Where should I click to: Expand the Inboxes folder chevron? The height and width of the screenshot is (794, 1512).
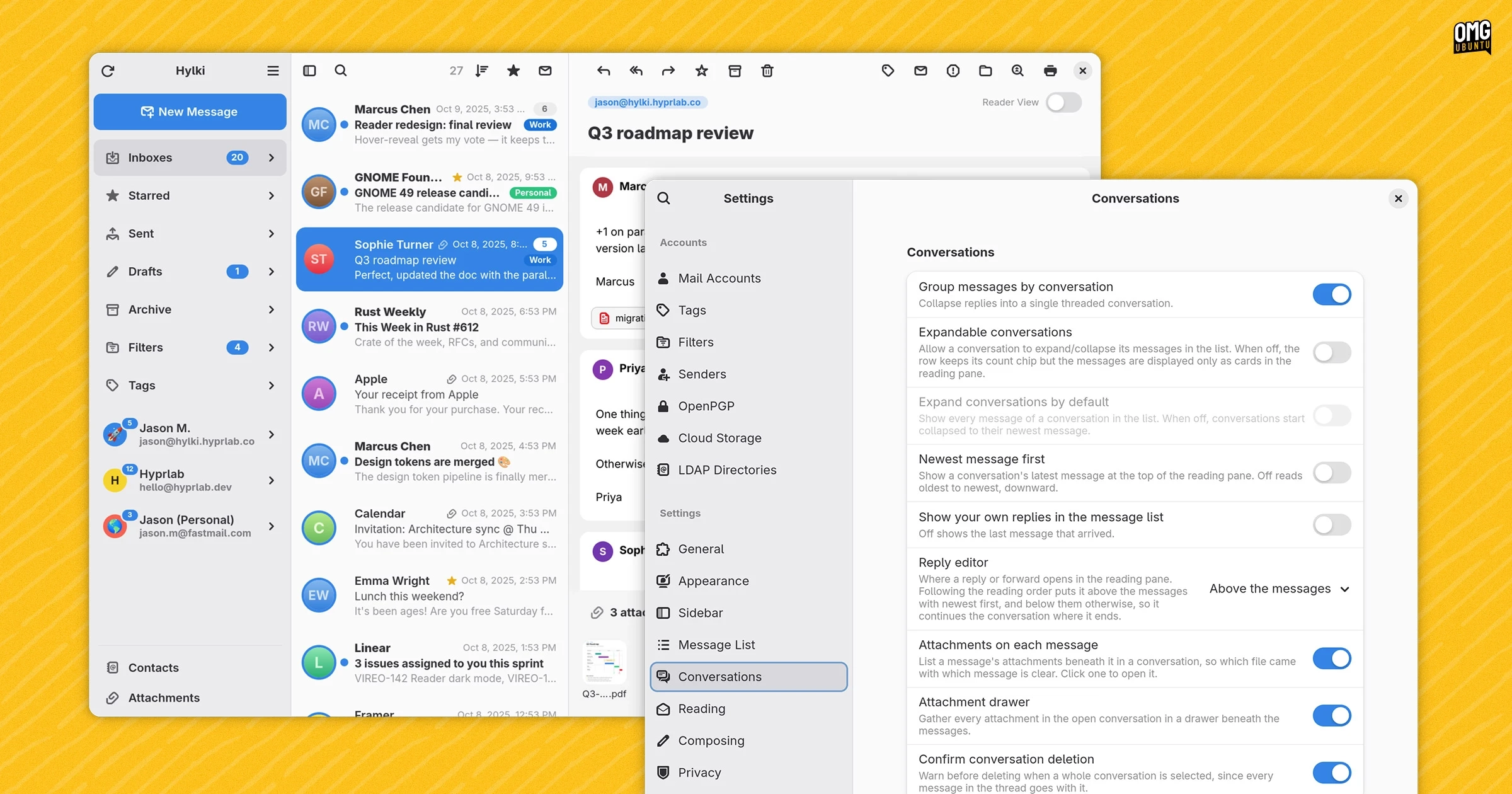click(x=272, y=158)
